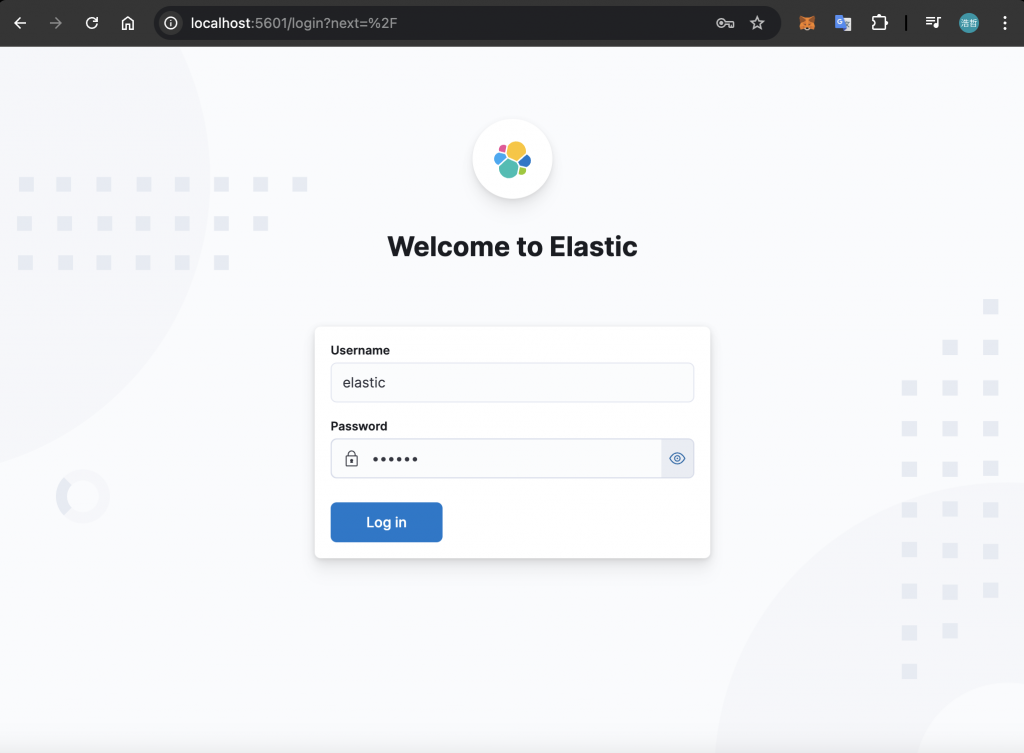Image resolution: width=1024 pixels, height=753 pixels.
Task: Reload the login page
Action: point(92,23)
